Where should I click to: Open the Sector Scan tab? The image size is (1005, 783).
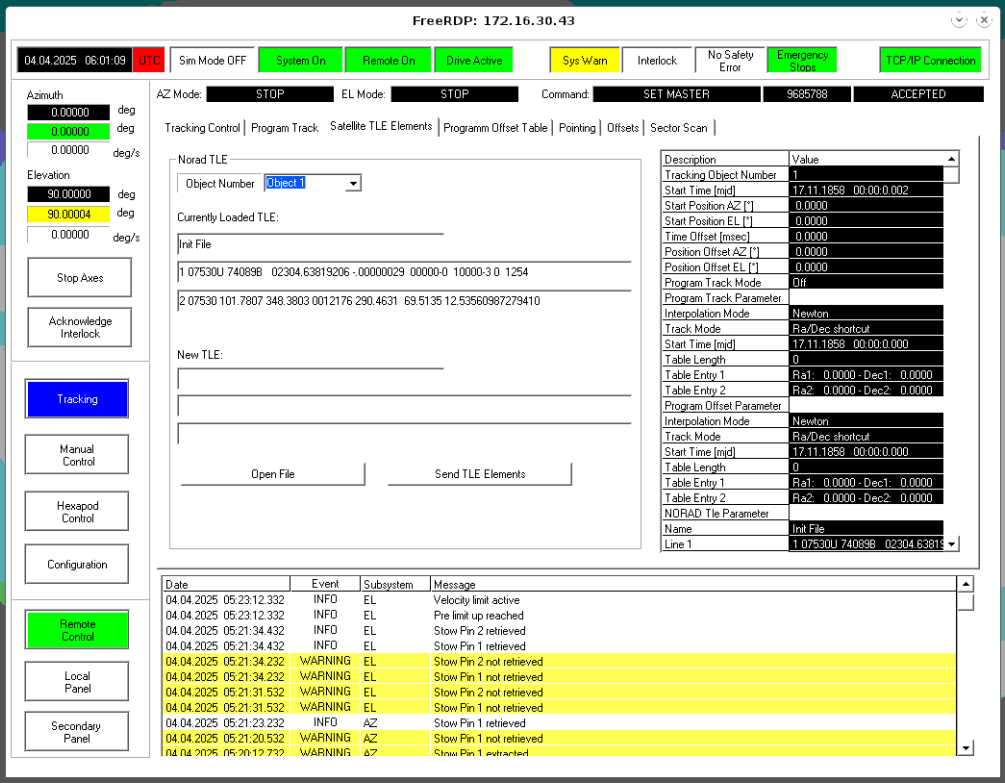679,128
